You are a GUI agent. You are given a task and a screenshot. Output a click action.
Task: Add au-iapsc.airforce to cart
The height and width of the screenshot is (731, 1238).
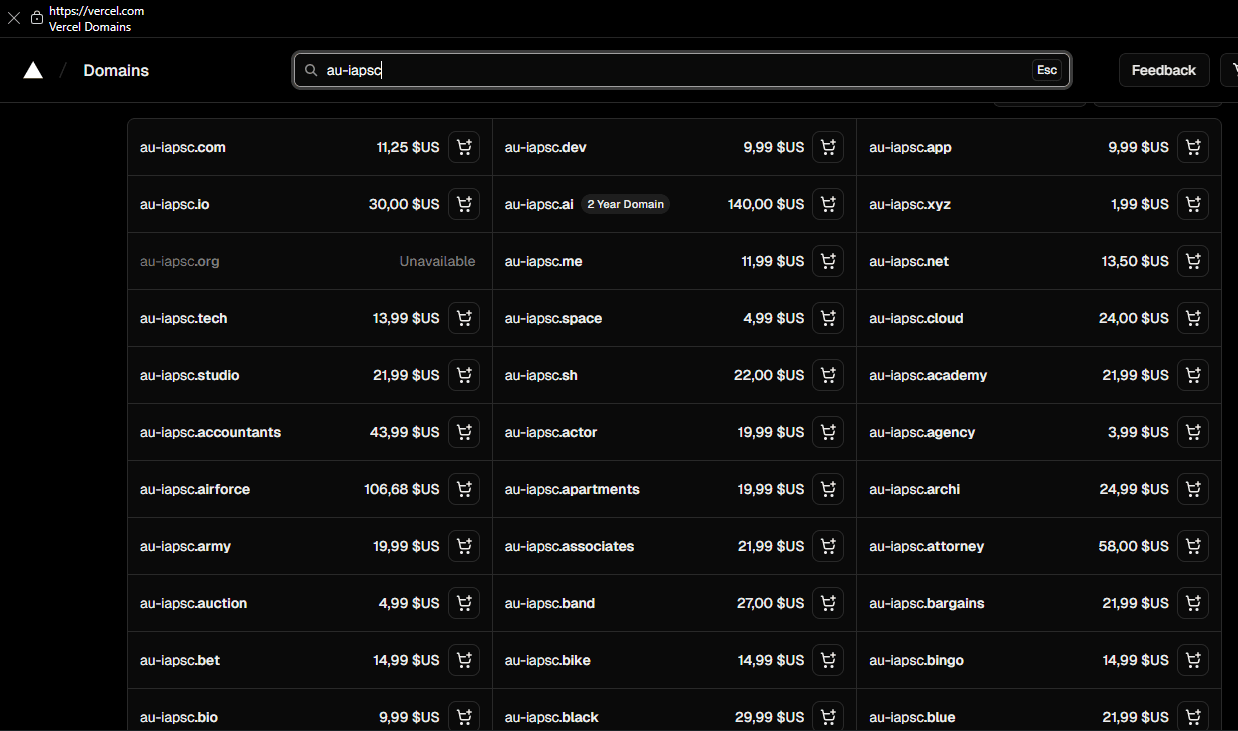click(464, 490)
